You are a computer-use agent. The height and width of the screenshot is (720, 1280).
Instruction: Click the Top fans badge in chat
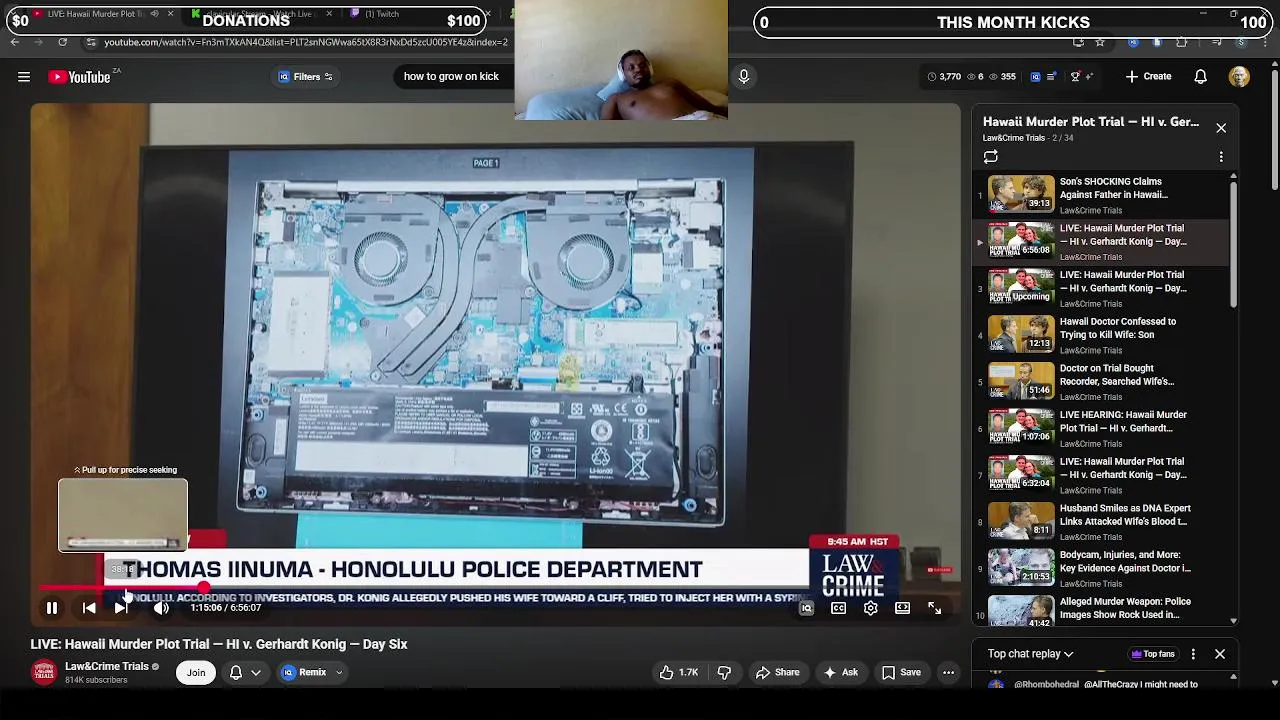click(1153, 654)
